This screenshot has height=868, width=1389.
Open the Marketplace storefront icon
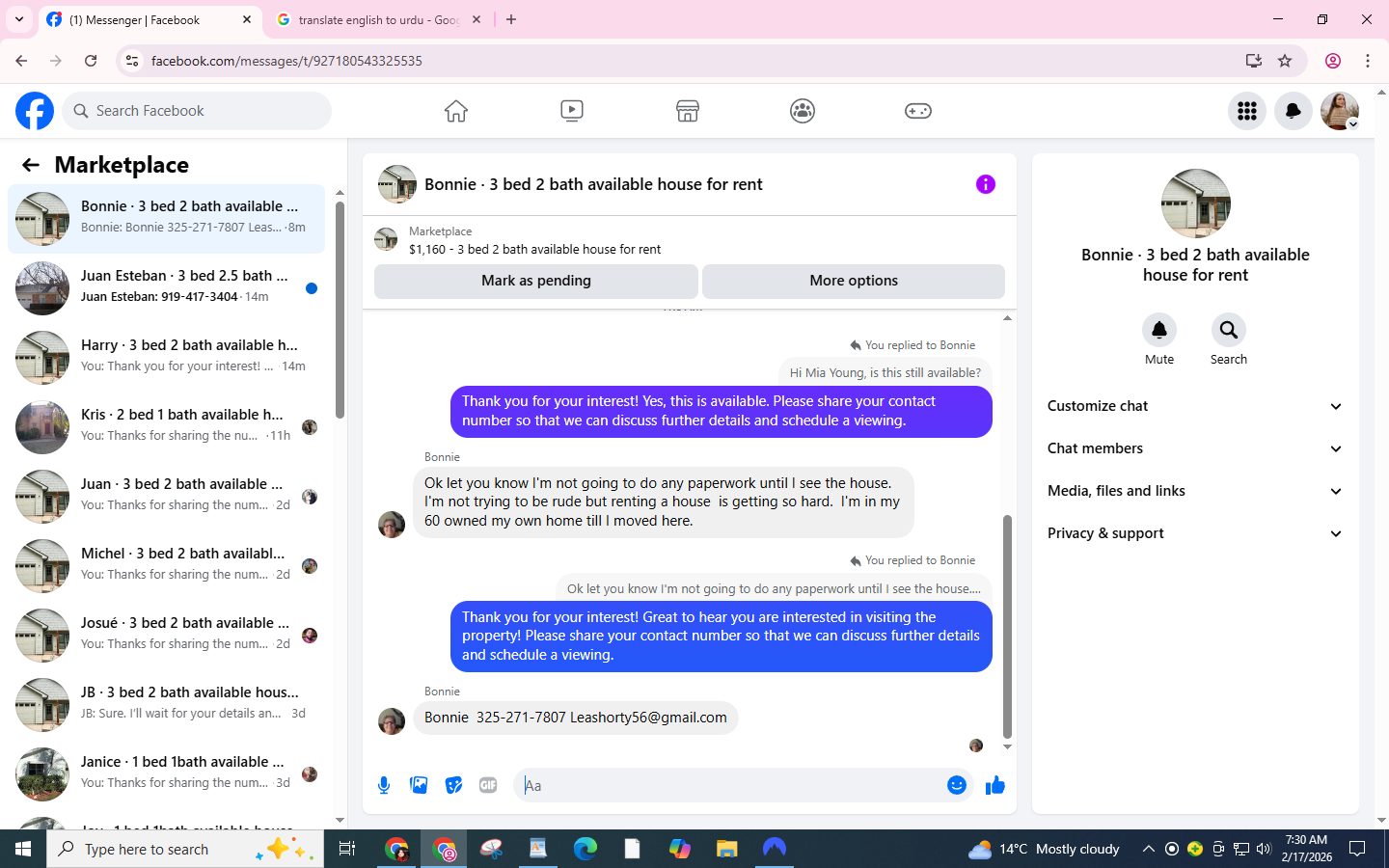click(688, 111)
